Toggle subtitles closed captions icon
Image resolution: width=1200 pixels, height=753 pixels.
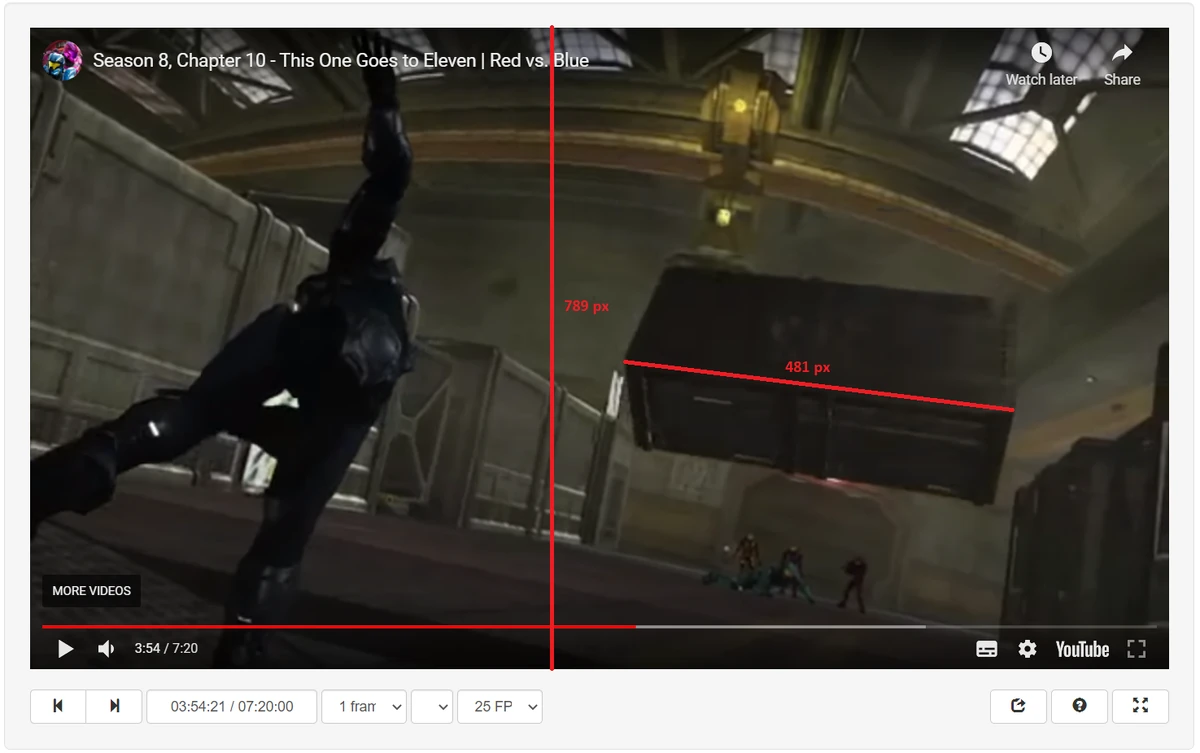986,649
